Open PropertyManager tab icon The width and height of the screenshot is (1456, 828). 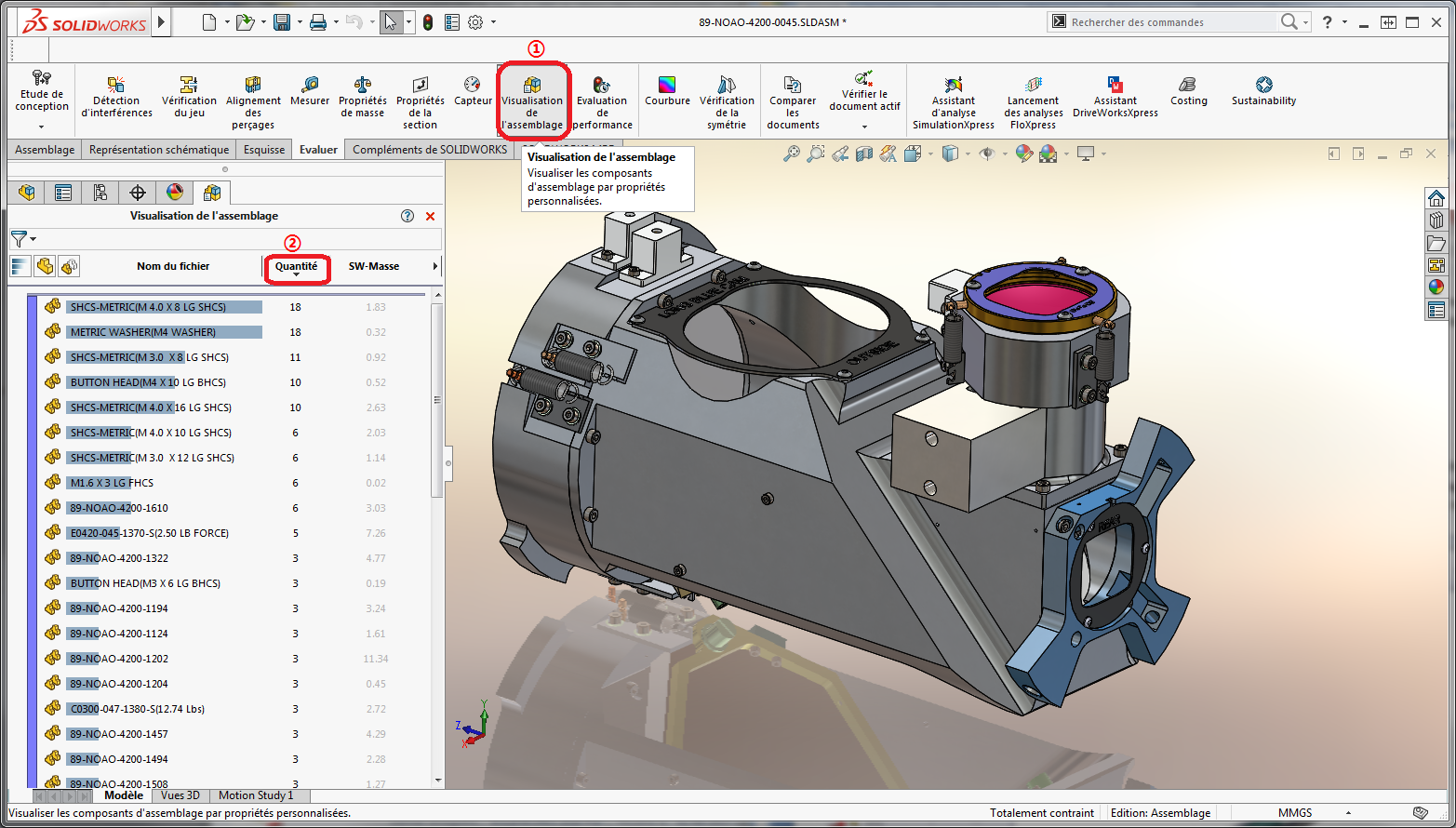tap(63, 193)
